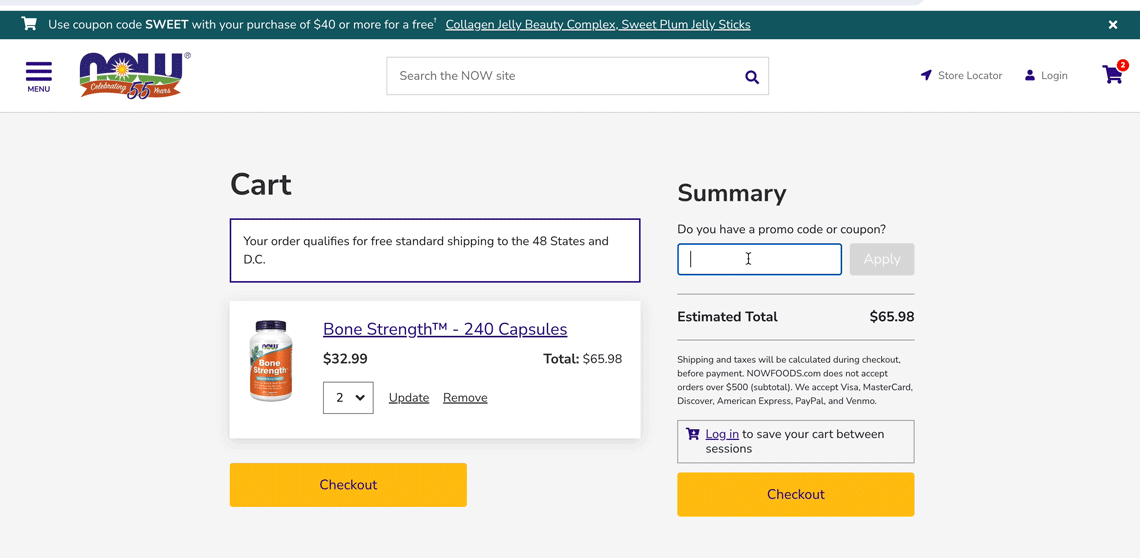
Task: Click the search magnifying glass icon
Action: click(751, 77)
